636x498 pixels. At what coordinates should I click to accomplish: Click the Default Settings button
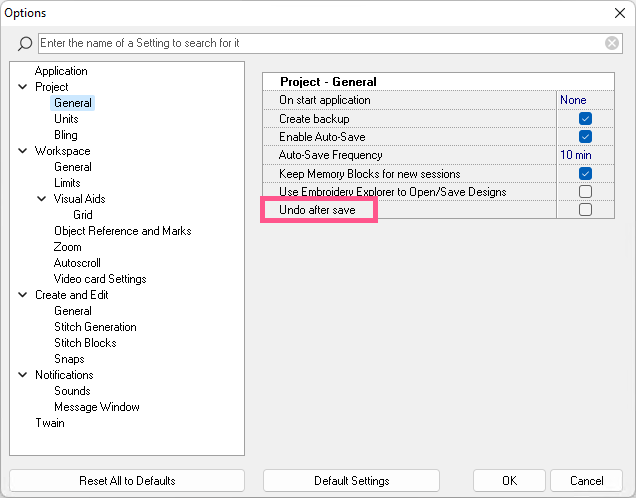[x=351, y=481]
